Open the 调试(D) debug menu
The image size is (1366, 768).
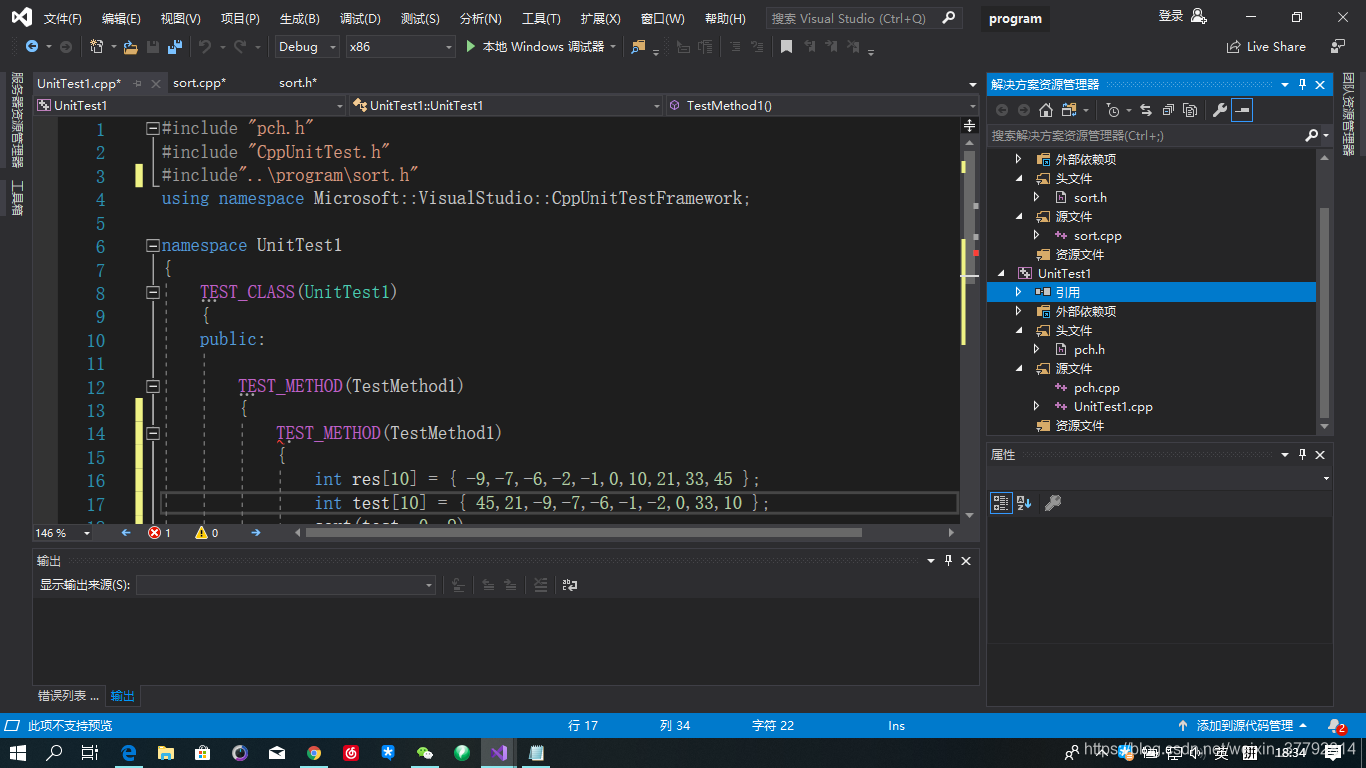pos(360,18)
